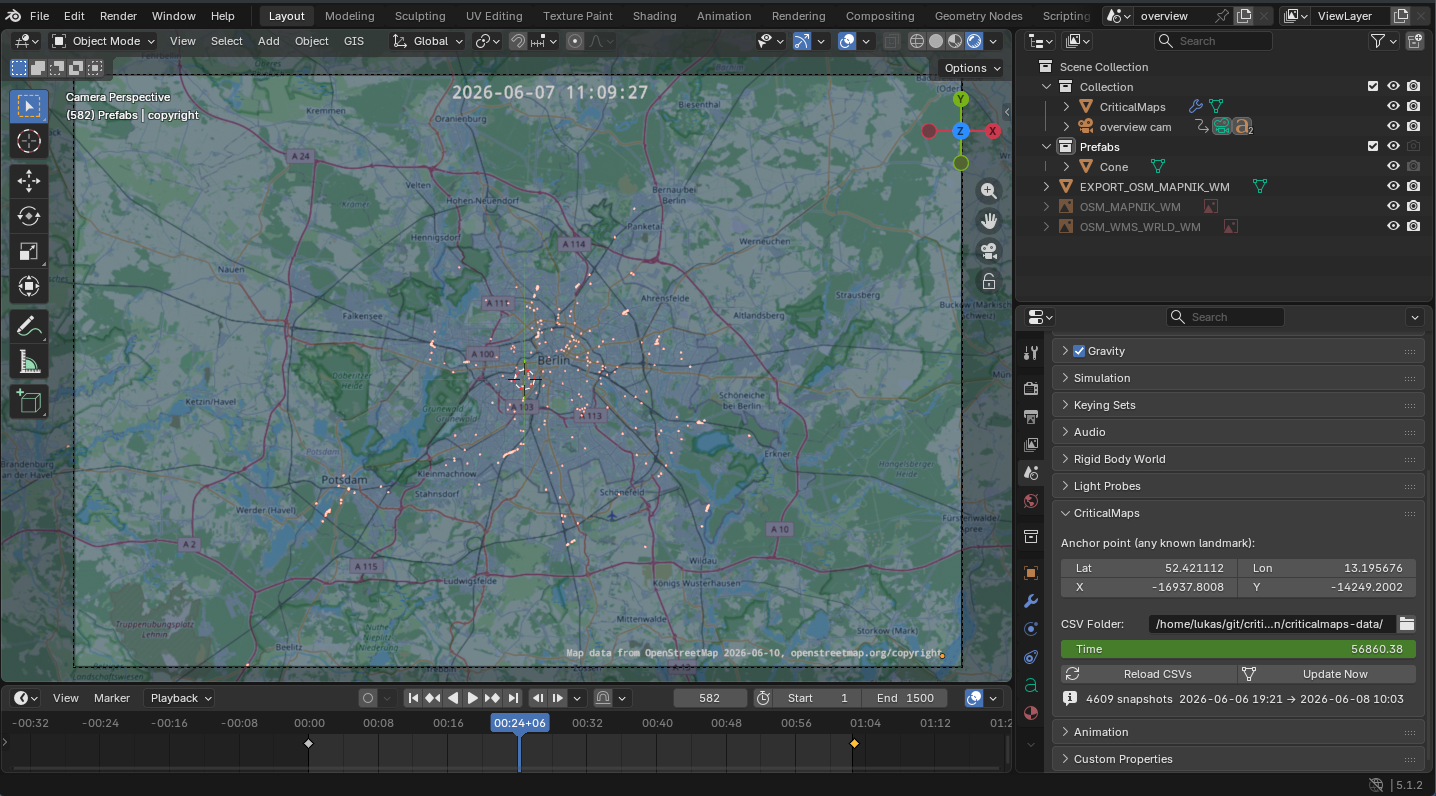Open the Marker menu in the timeline
This screenshot has width=1436, height=796.
(112, 698)
